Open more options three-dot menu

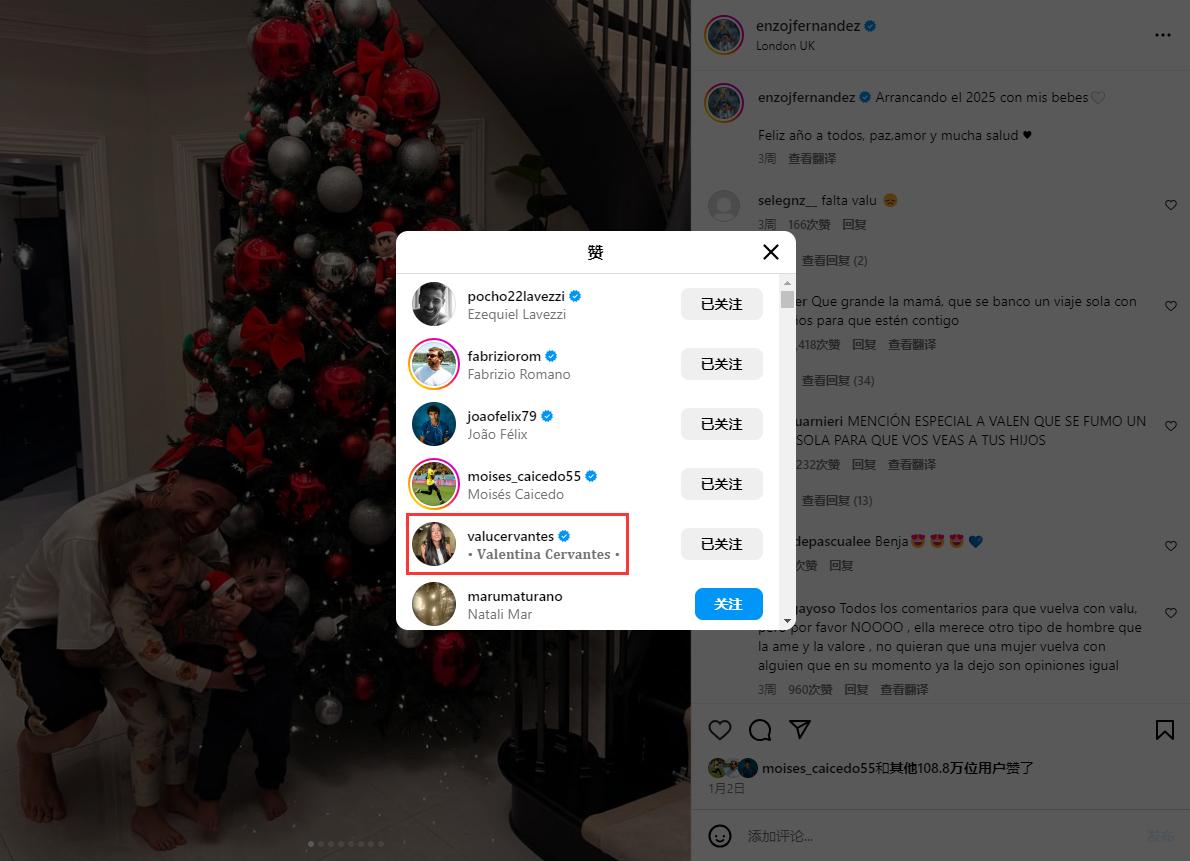[1163, 35]
